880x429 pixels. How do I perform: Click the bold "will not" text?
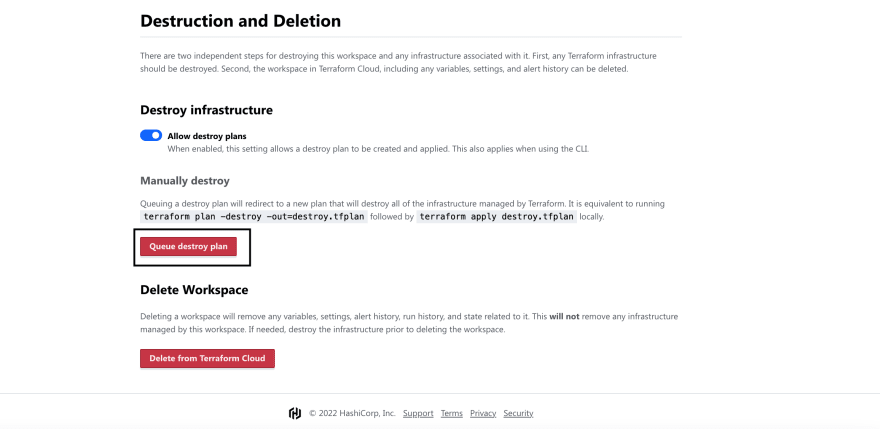coord(565,317)
